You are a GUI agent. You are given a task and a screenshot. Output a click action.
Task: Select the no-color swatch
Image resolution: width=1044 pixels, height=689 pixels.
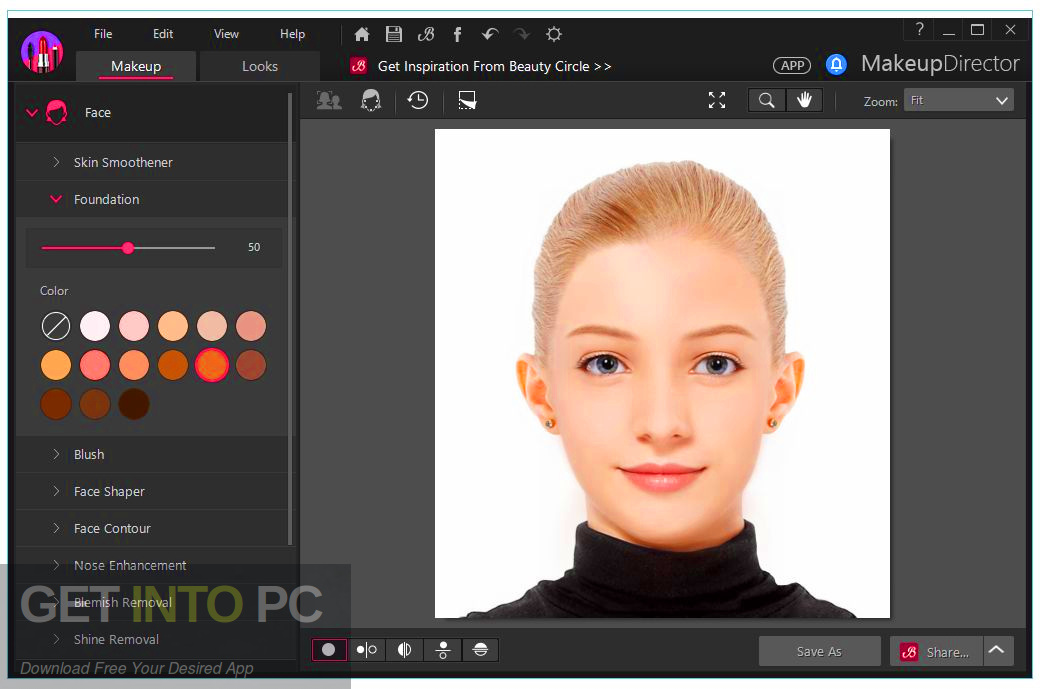[56, 326]
